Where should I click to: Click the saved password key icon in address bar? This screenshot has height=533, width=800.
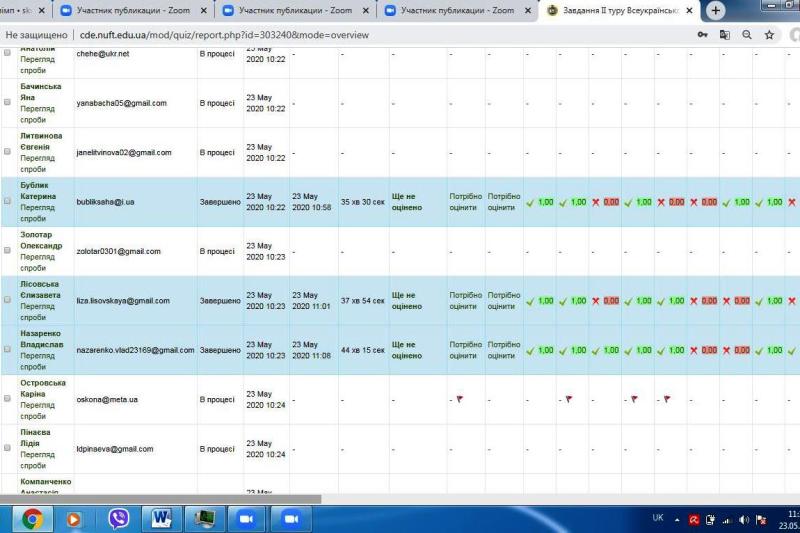702,35
